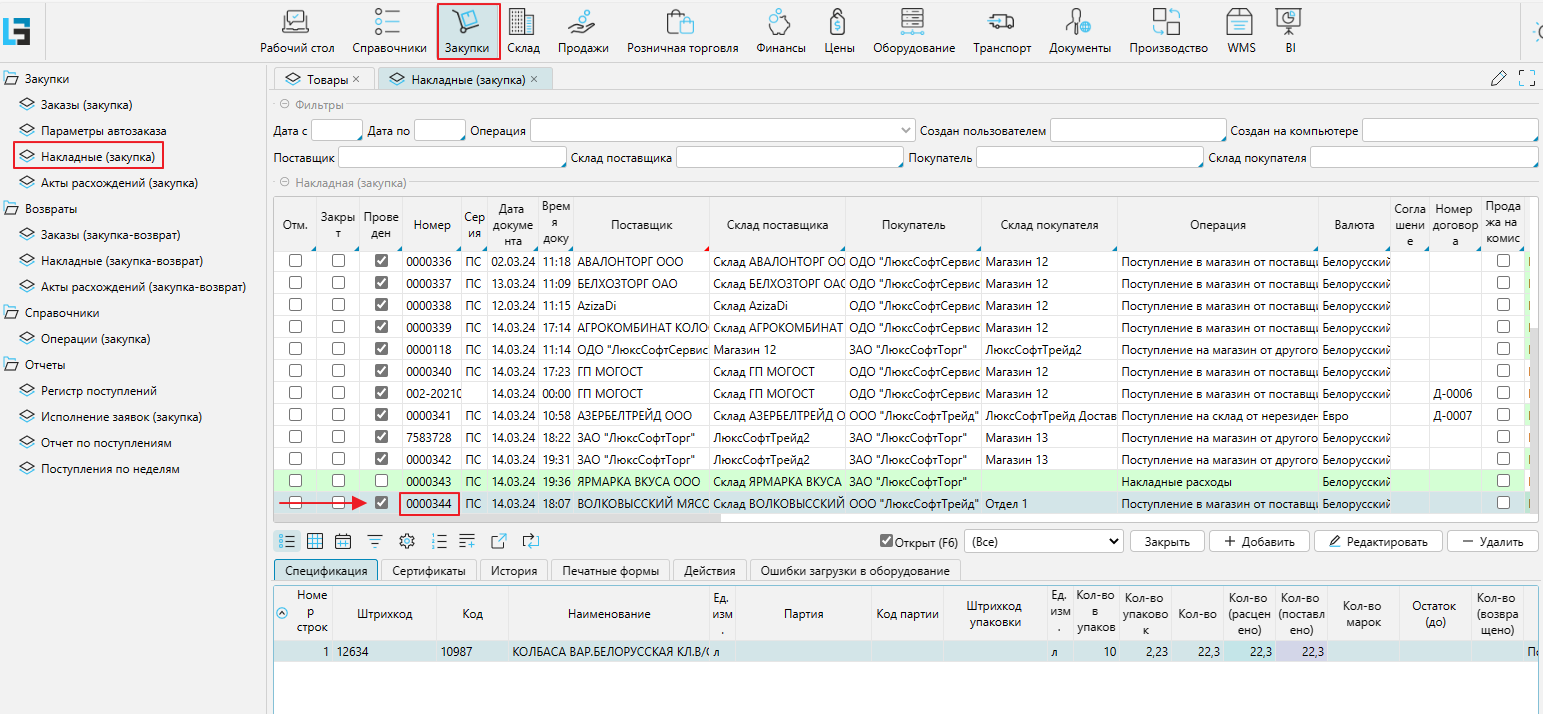Tick Отм. checkbox for invoice 0000336
The image size is (1543, 714).
[295, 261]
